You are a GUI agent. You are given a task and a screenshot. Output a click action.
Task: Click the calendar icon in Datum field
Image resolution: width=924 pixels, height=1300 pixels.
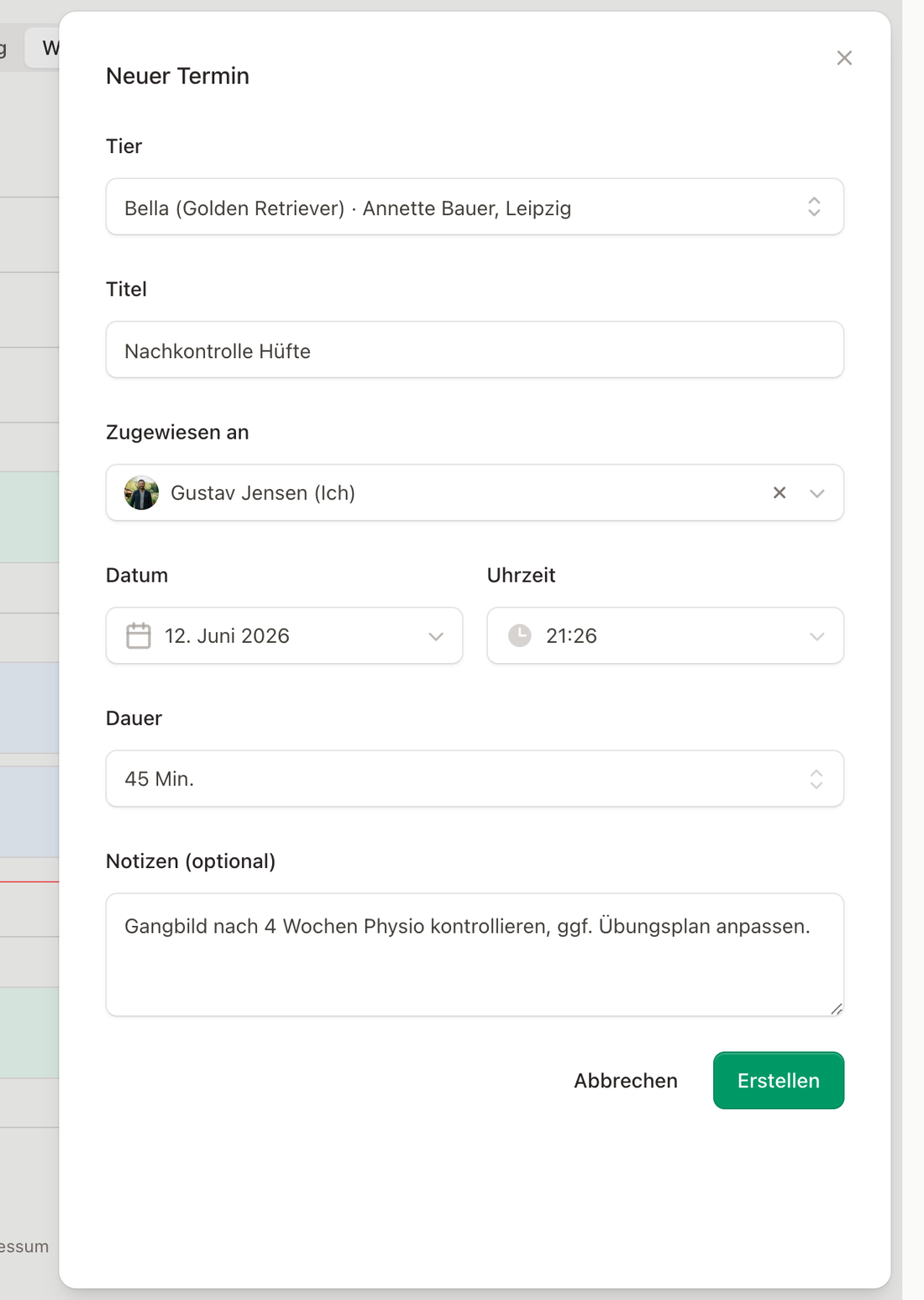click(139, 635)
